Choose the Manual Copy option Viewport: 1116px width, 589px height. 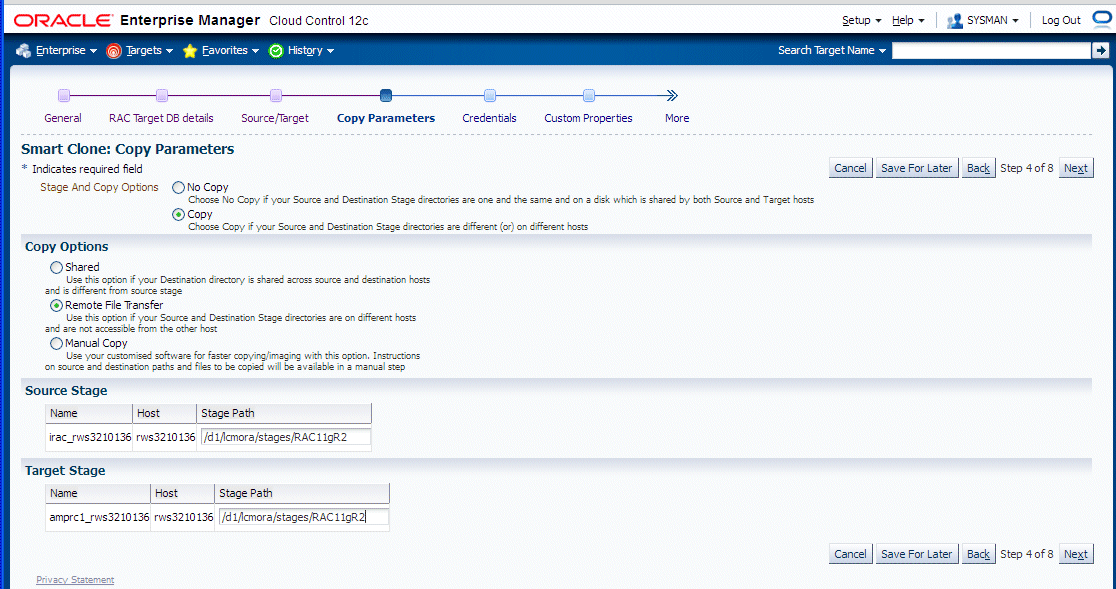pyautogui.click(x=56, y=344)
